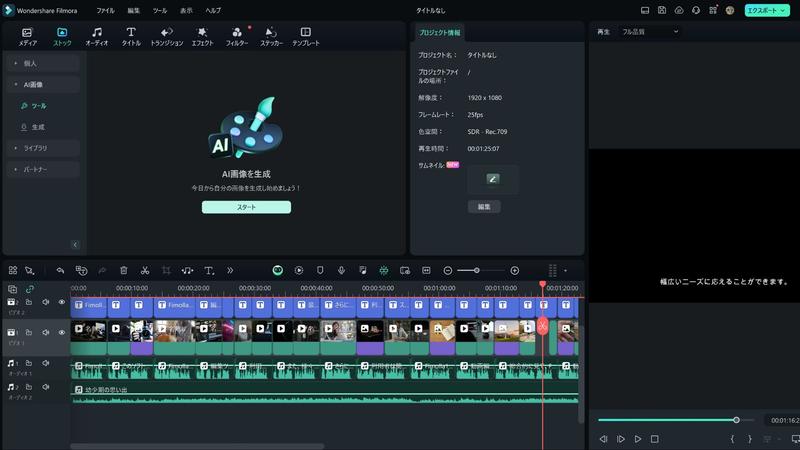
Task: Mute the ビデオ 2 track speaker
Action: (x=45, y=302)
